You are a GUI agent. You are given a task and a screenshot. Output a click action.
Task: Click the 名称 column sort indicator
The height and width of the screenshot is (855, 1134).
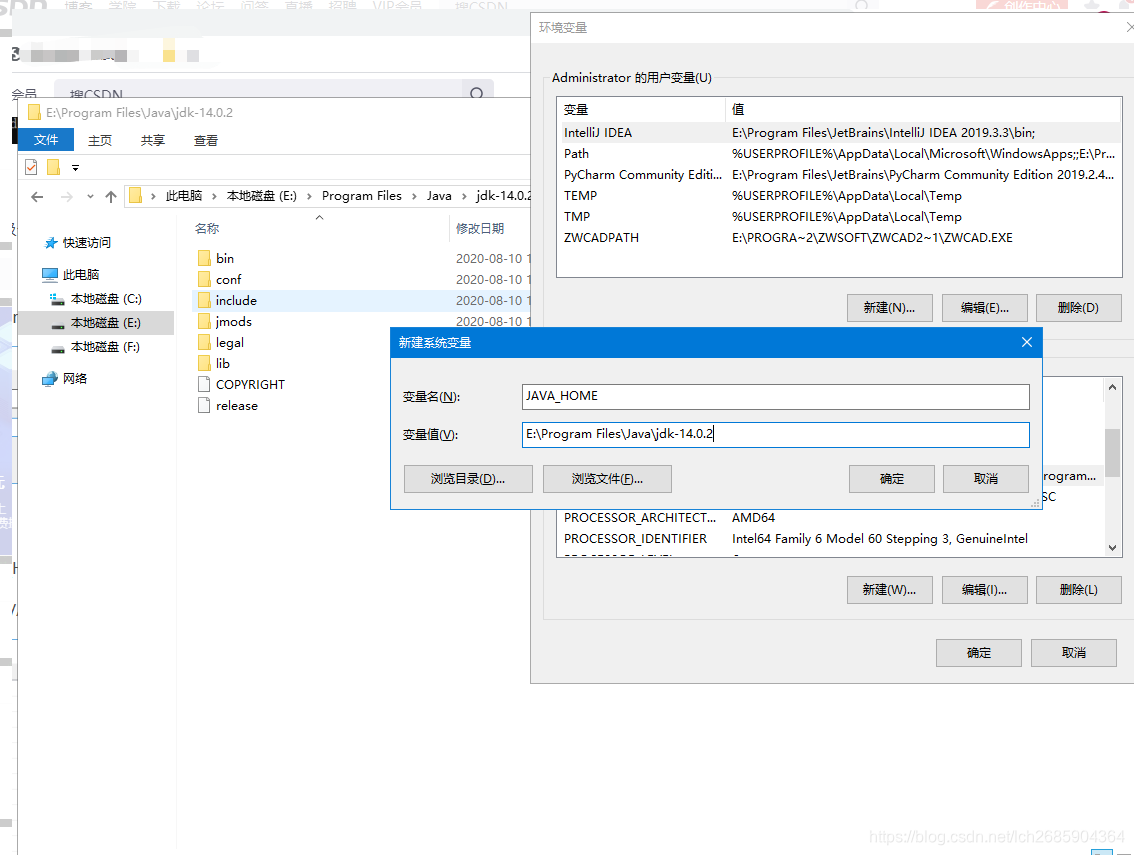(318, 215)
